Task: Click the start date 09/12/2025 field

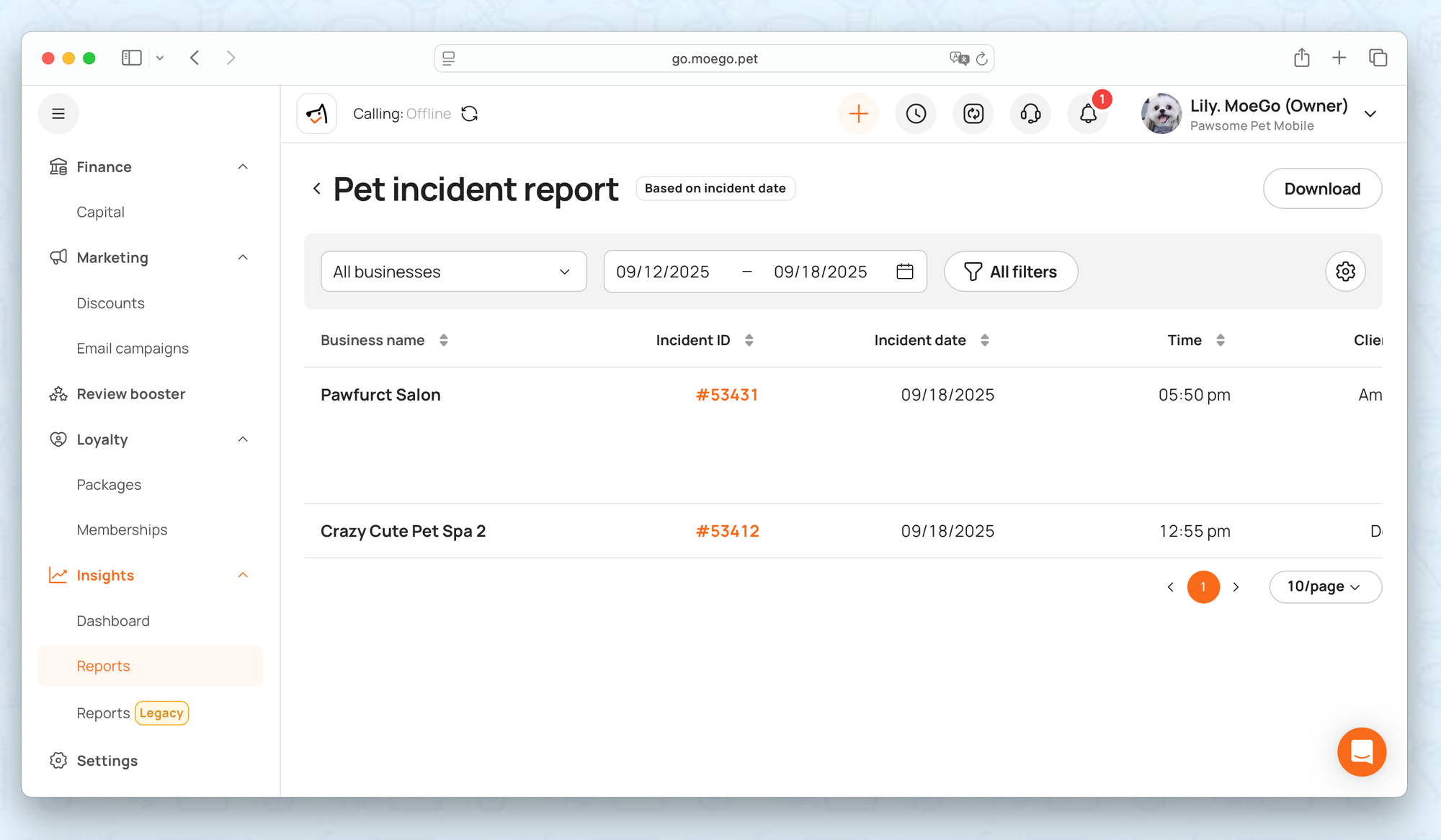Action: click(663, 272)
